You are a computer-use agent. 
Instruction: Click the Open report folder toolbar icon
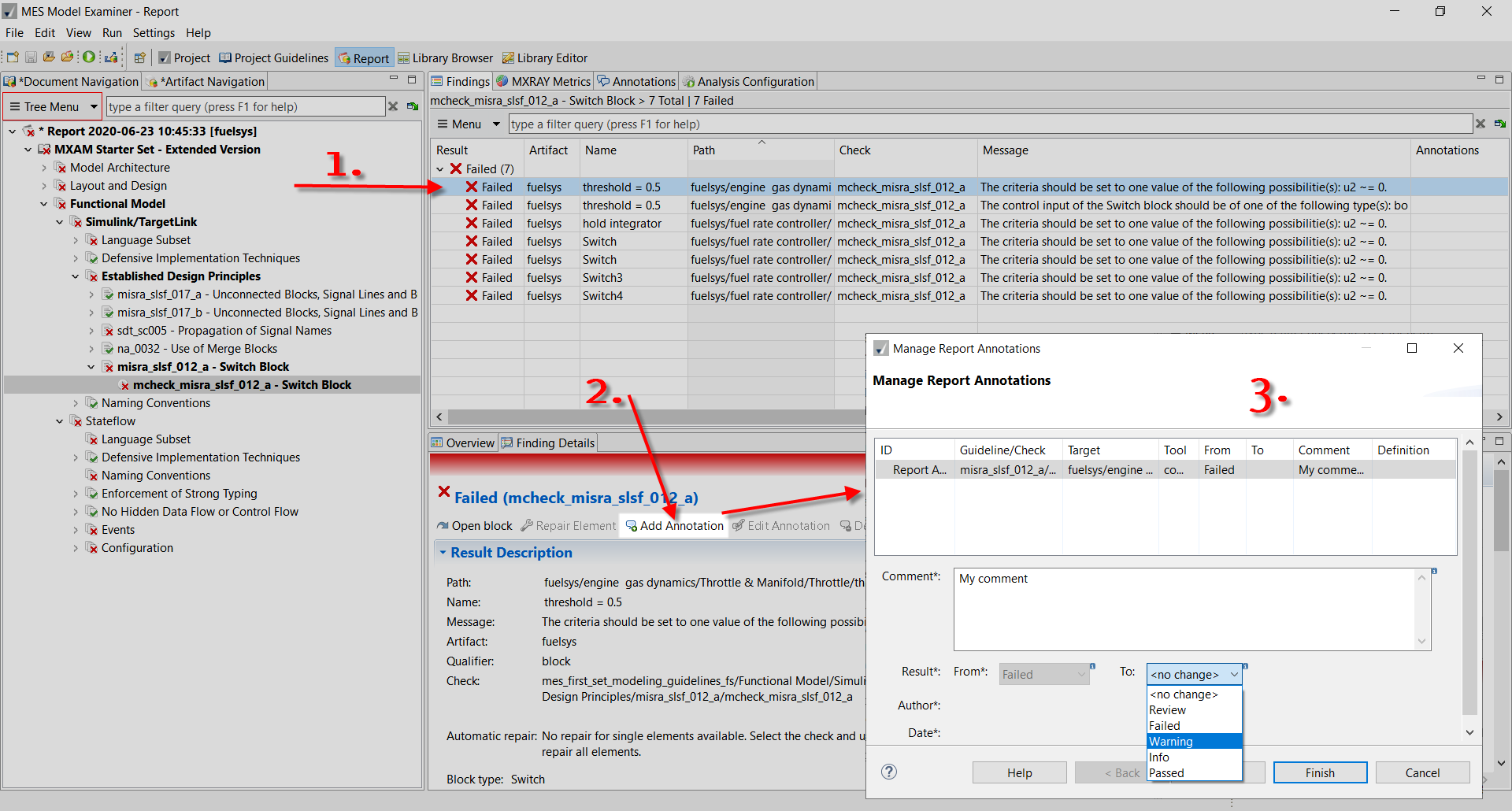pos(68,57)
